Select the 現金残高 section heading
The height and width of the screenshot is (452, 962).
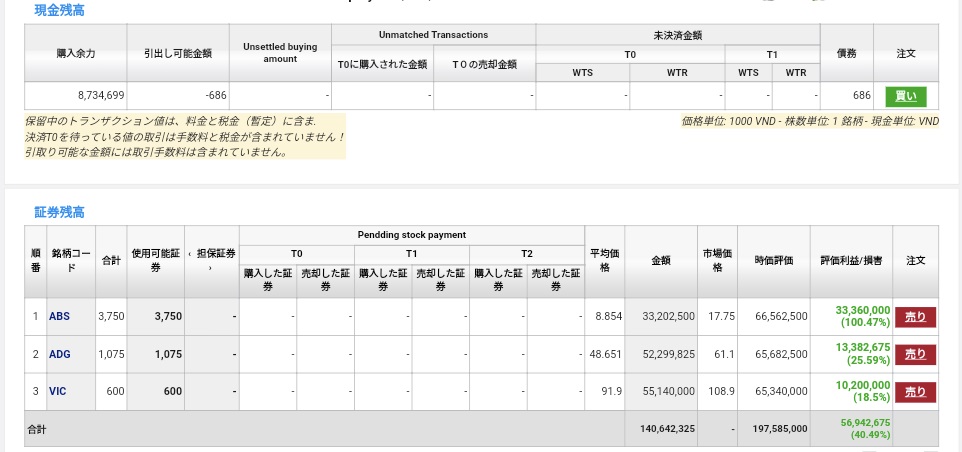tap(59, 9)
